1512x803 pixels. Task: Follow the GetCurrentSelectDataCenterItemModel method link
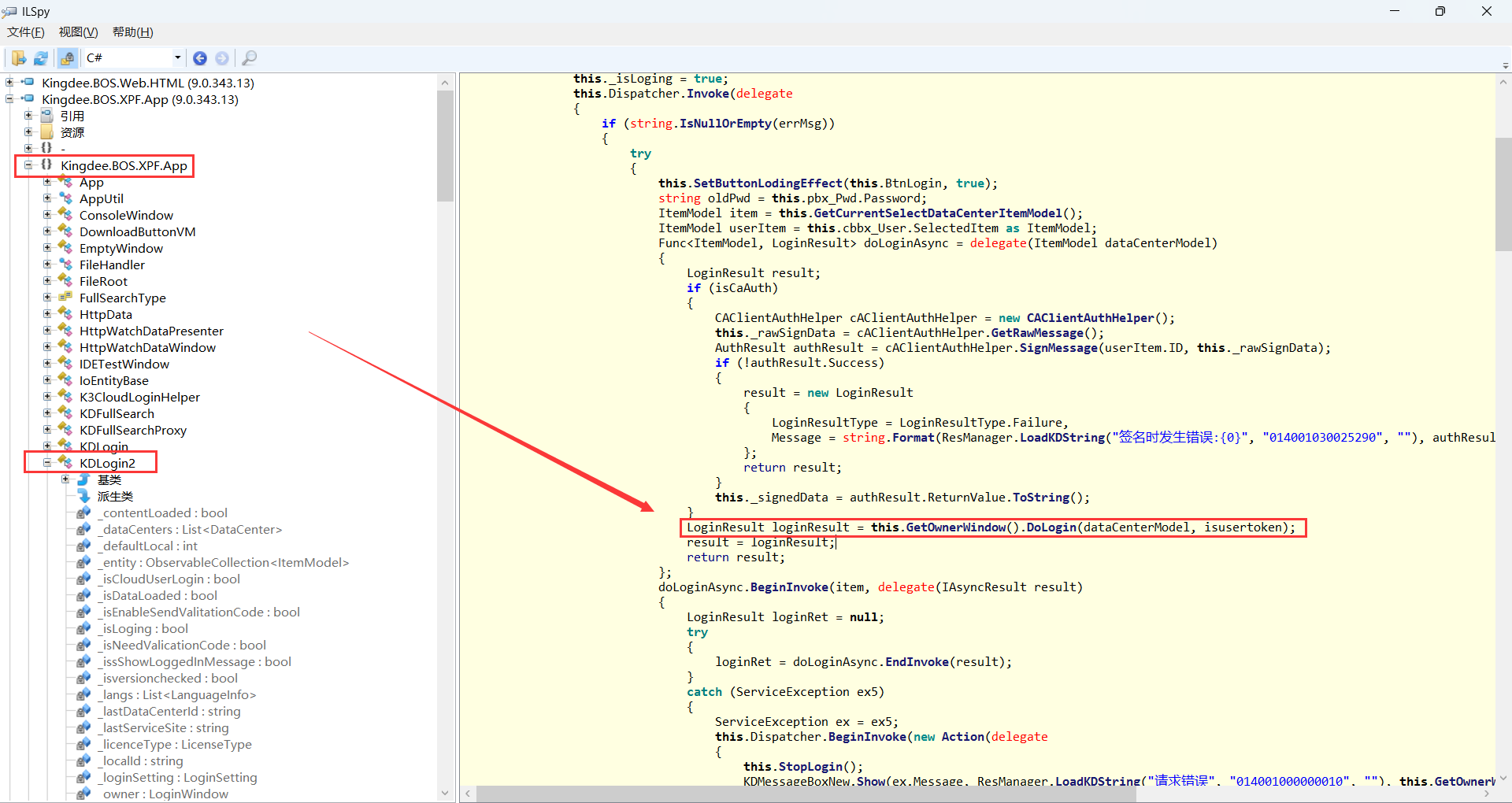(938, 213)
